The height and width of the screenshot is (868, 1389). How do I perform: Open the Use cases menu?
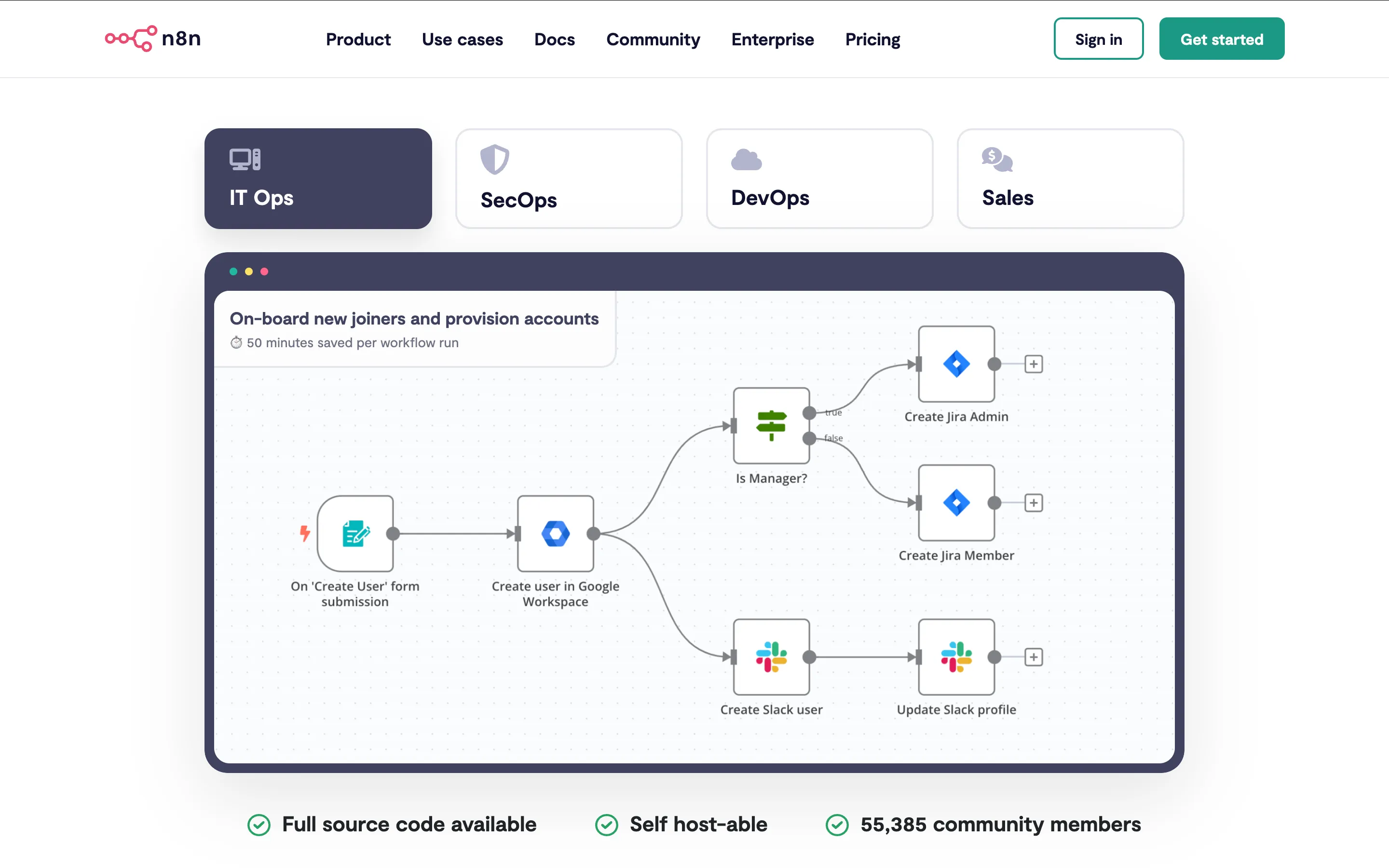click(462, 39)
